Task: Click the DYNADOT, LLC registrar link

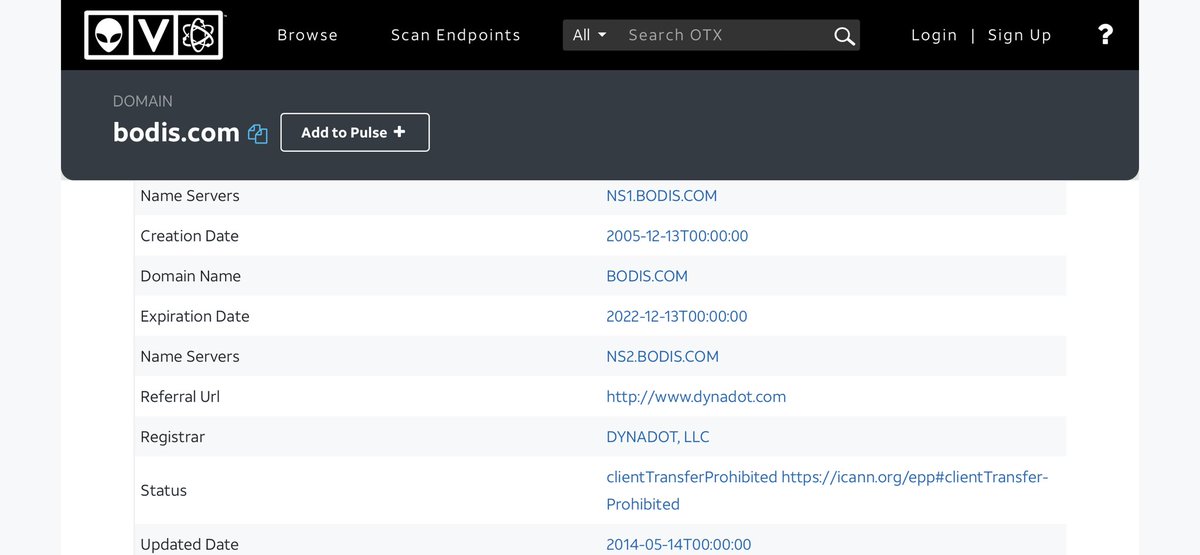Action: click(657, 436)
